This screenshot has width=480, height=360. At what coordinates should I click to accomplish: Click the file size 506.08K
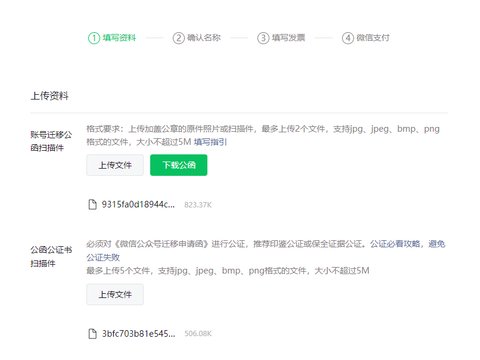coord(198,334)
